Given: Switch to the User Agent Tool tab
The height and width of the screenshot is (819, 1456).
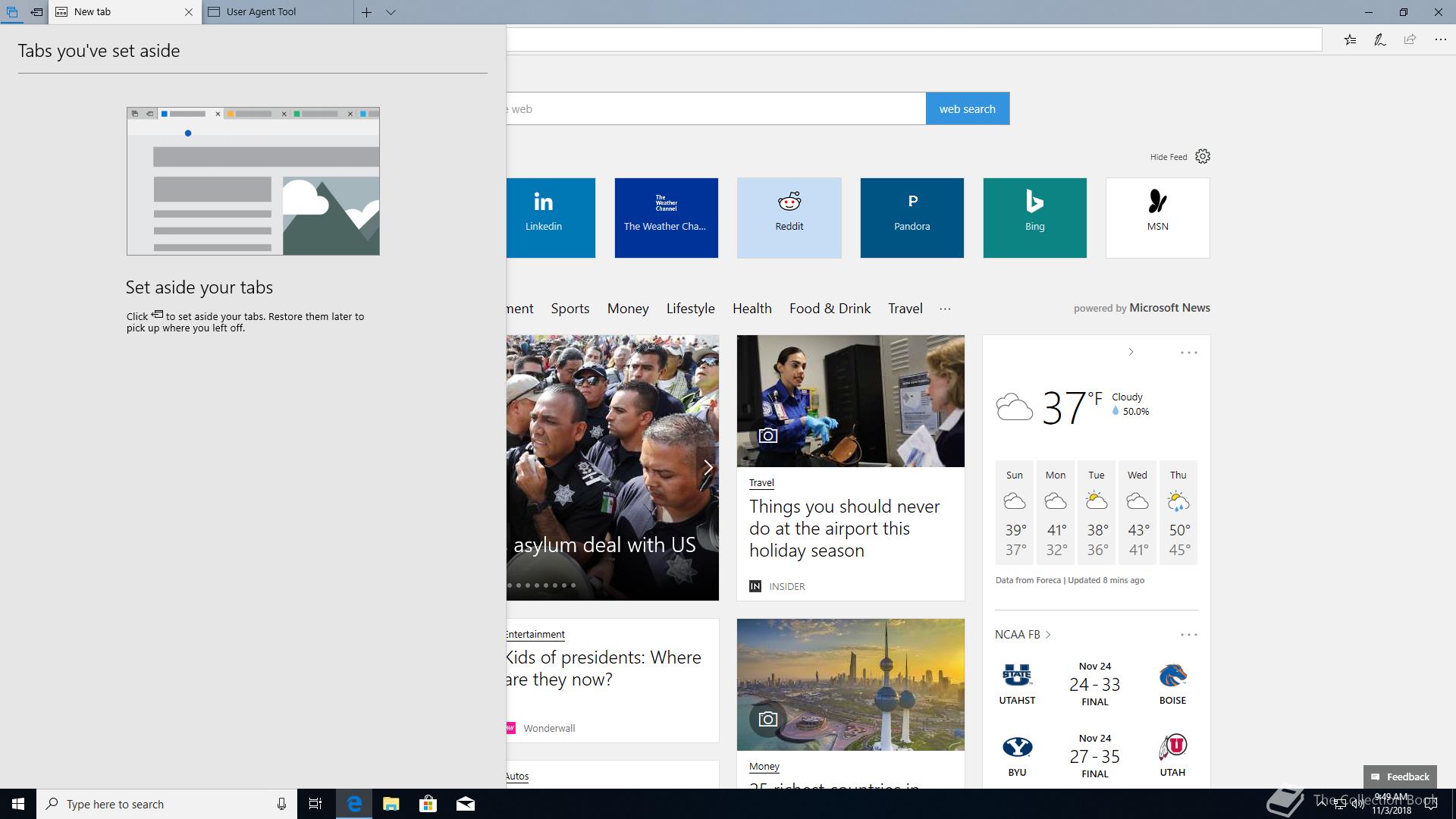Looking at the screenshot, I should click(262, 12).
